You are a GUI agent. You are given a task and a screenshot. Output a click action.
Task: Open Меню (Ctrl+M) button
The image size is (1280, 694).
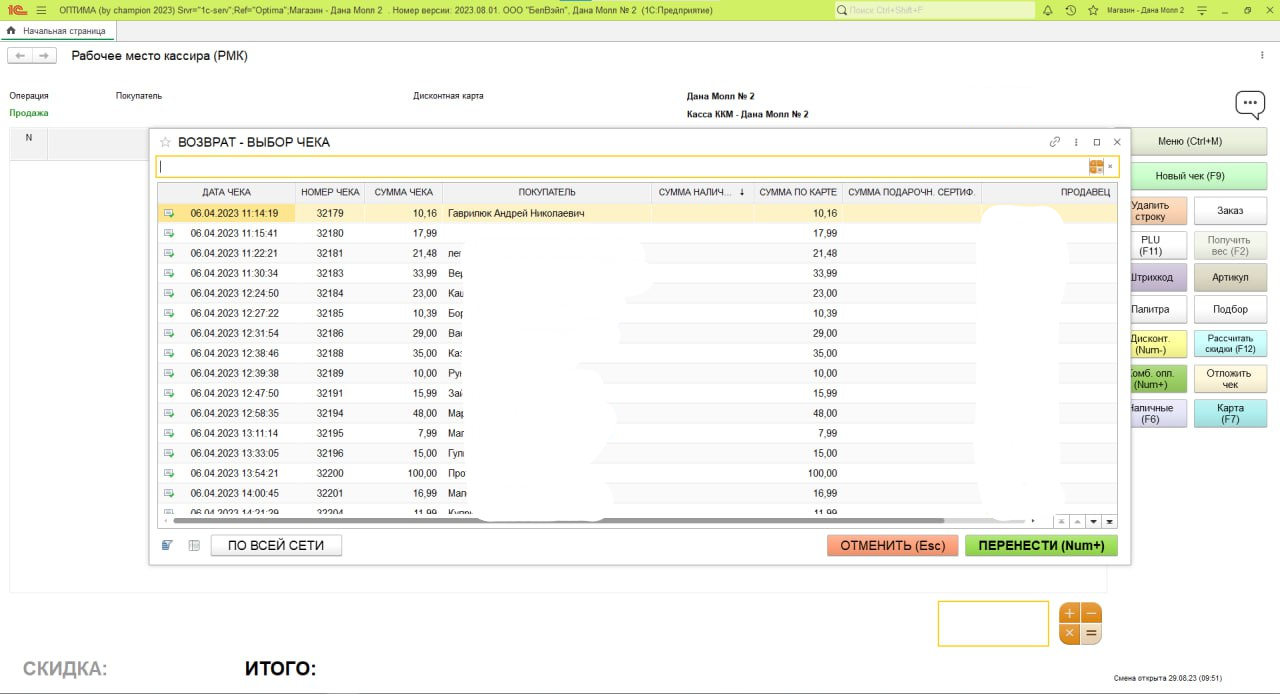[1189, 142]
